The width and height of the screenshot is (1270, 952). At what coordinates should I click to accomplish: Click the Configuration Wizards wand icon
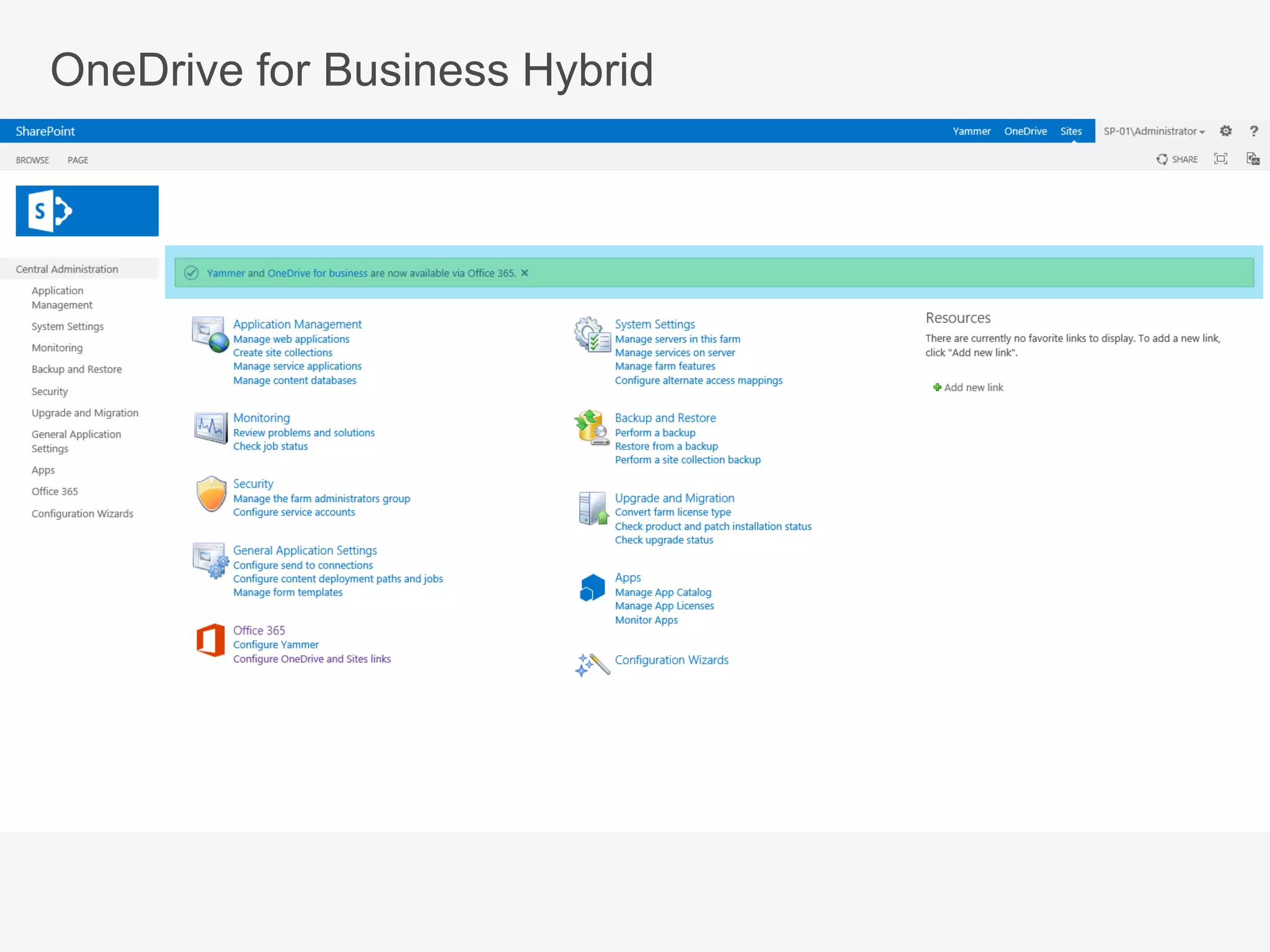pos(592,665)
